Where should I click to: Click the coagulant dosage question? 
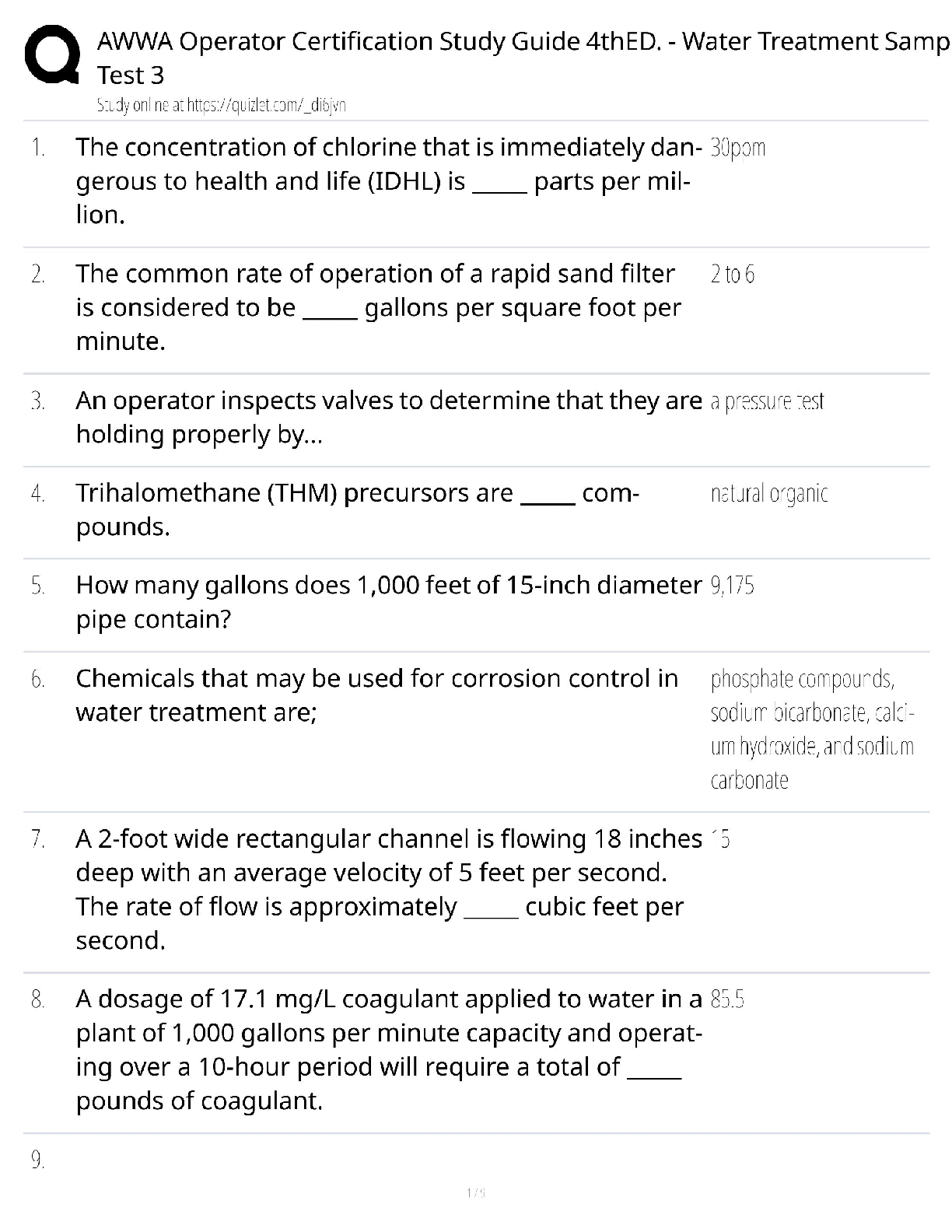tap(387, 1049)
